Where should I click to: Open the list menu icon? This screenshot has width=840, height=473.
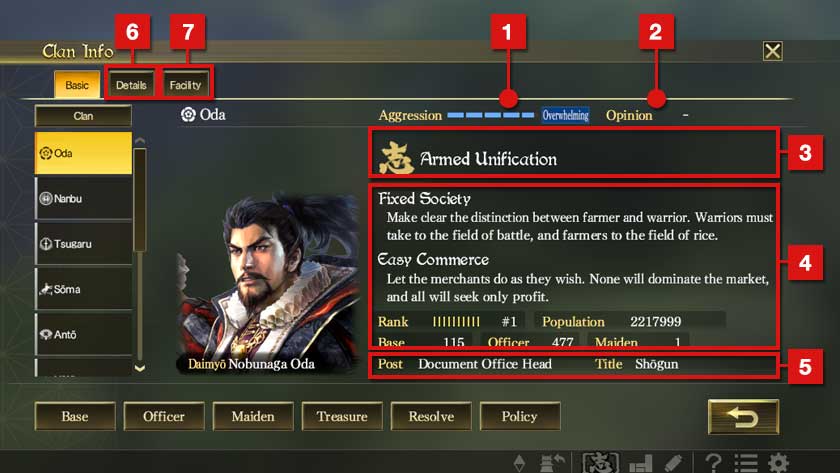pyautogui.click(x=746, y=463)
